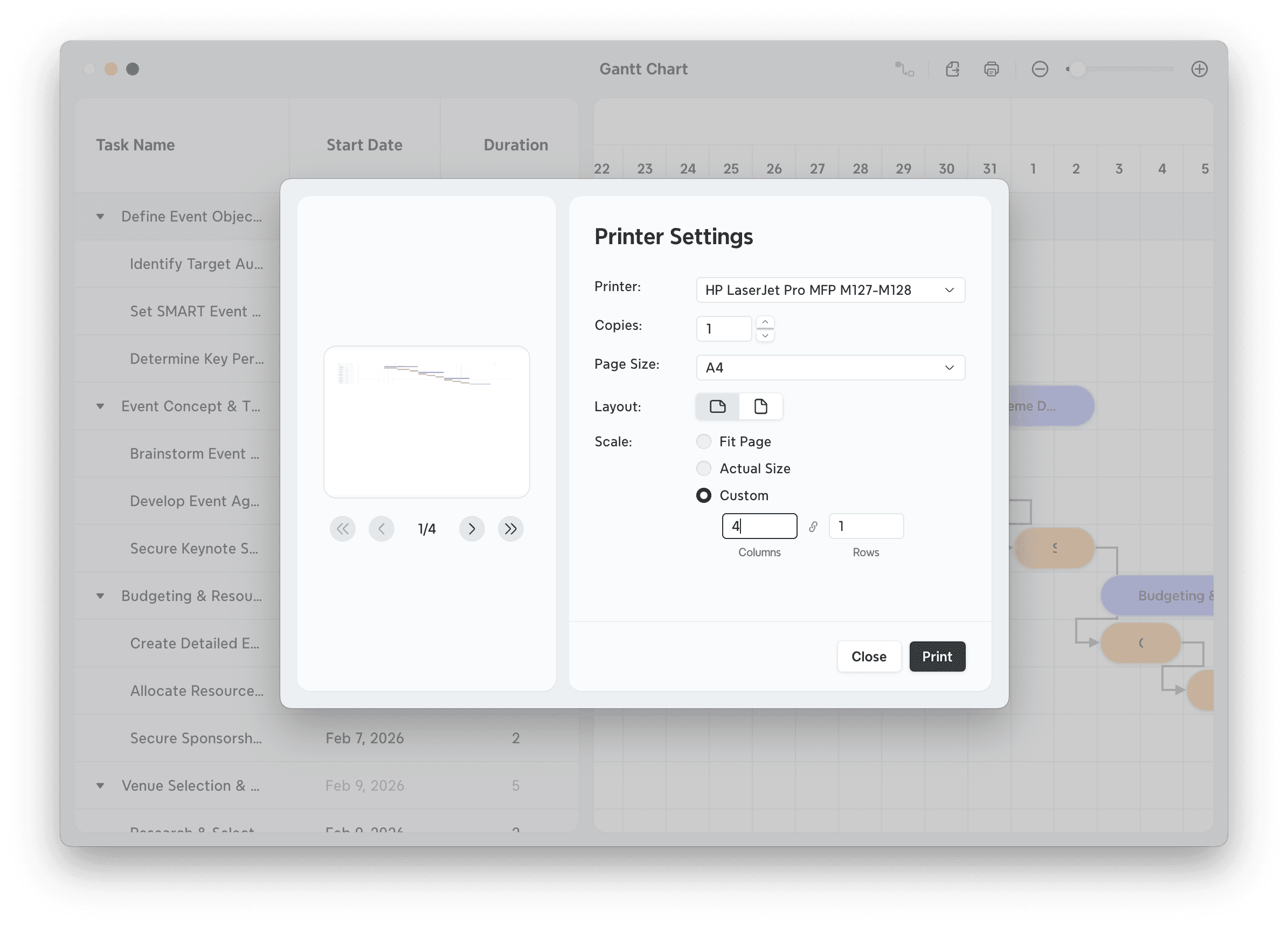
Task: Select the Actual Size scale option
Action: click(704, 468)
